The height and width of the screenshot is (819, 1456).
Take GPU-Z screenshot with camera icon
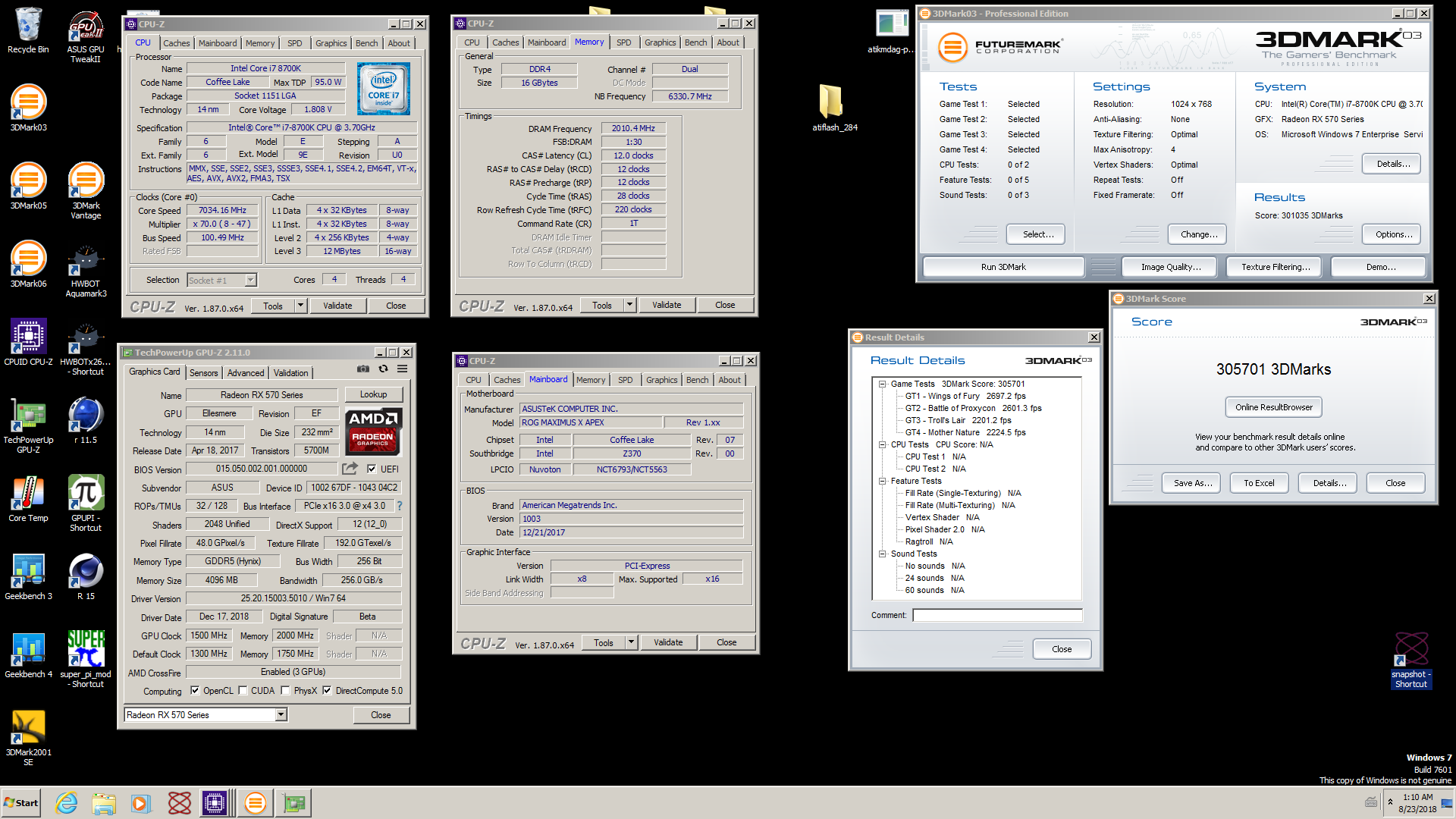363,369
